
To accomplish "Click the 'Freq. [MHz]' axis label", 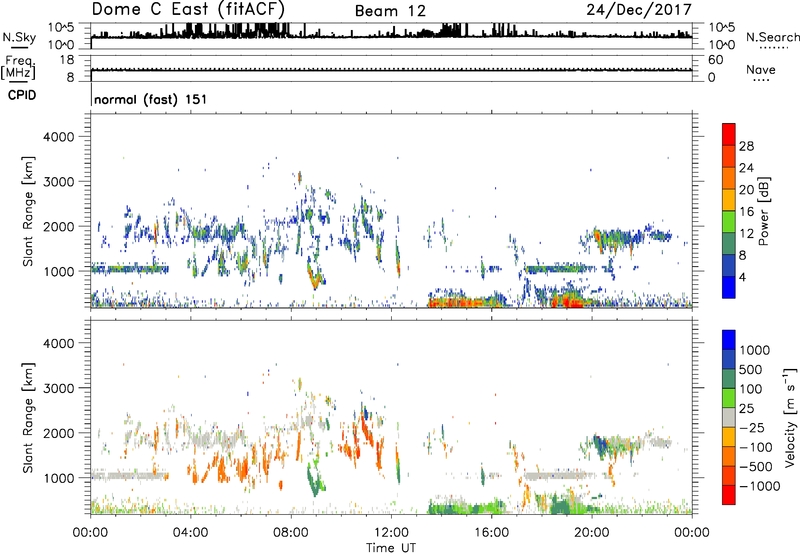I will pyautogui.click(x=18, y=67).
